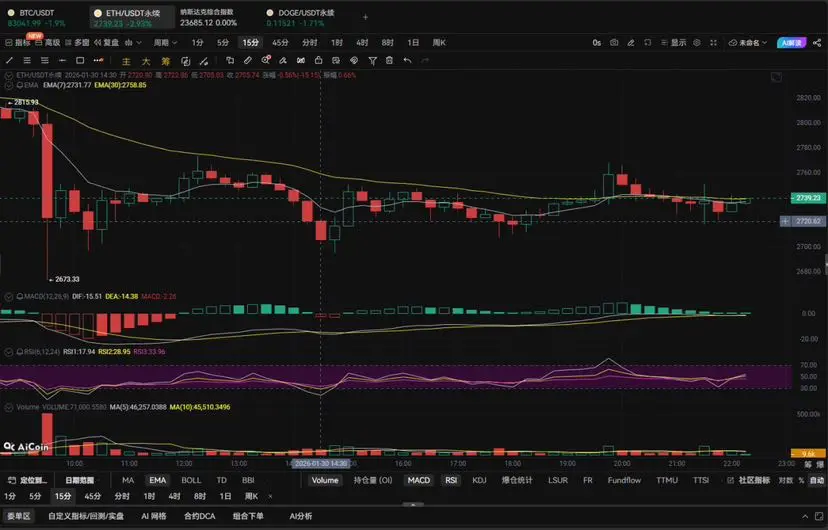The height and width of the screenshot is (530, 828).
Task: Select the rectangle drawing tool
Action: (x=80, y=61)
